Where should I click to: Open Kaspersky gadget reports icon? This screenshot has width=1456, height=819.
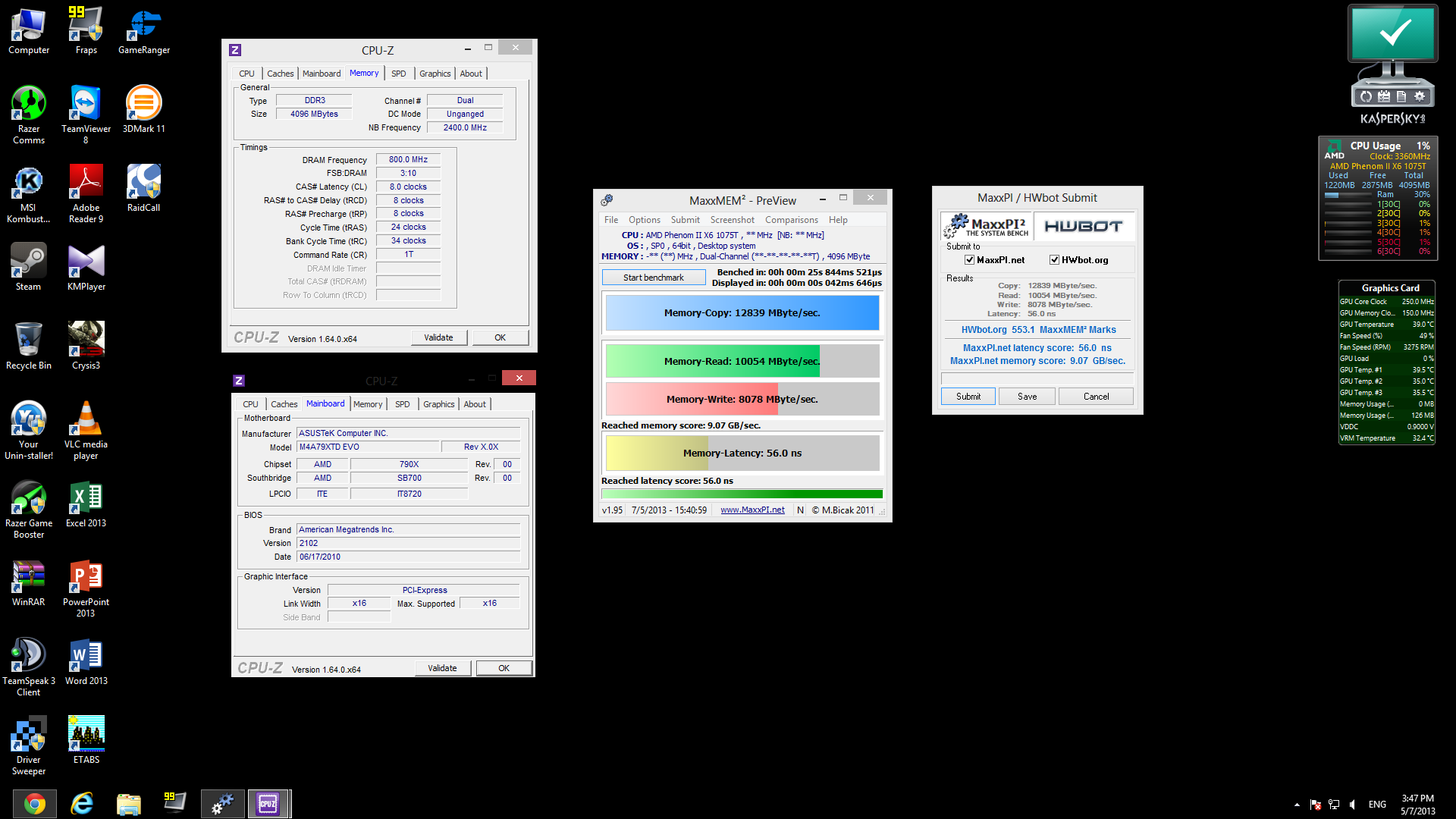coord(1401,96)
